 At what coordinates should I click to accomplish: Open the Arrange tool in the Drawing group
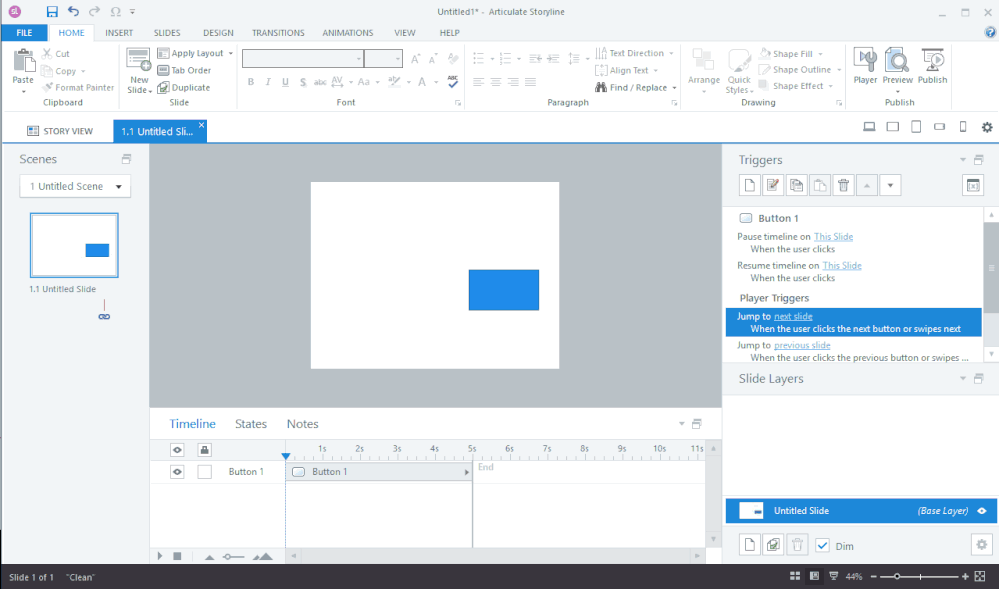pos(703,66)
